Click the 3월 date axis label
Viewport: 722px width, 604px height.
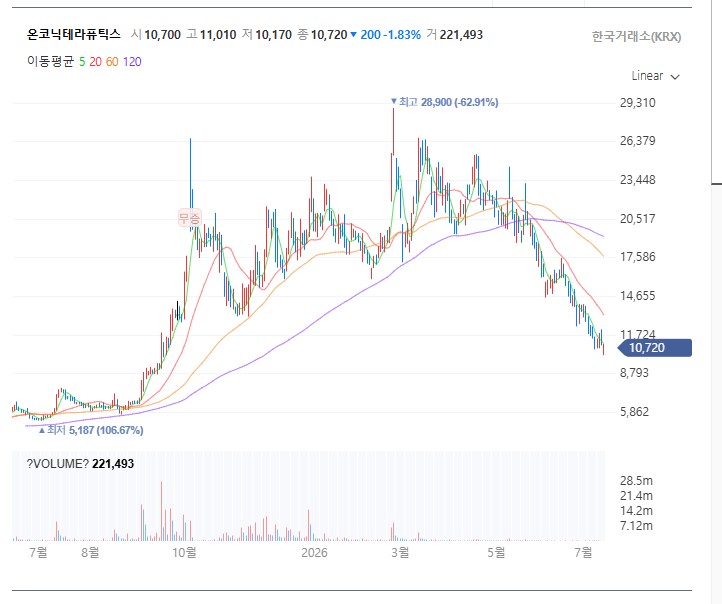point(400,552)
